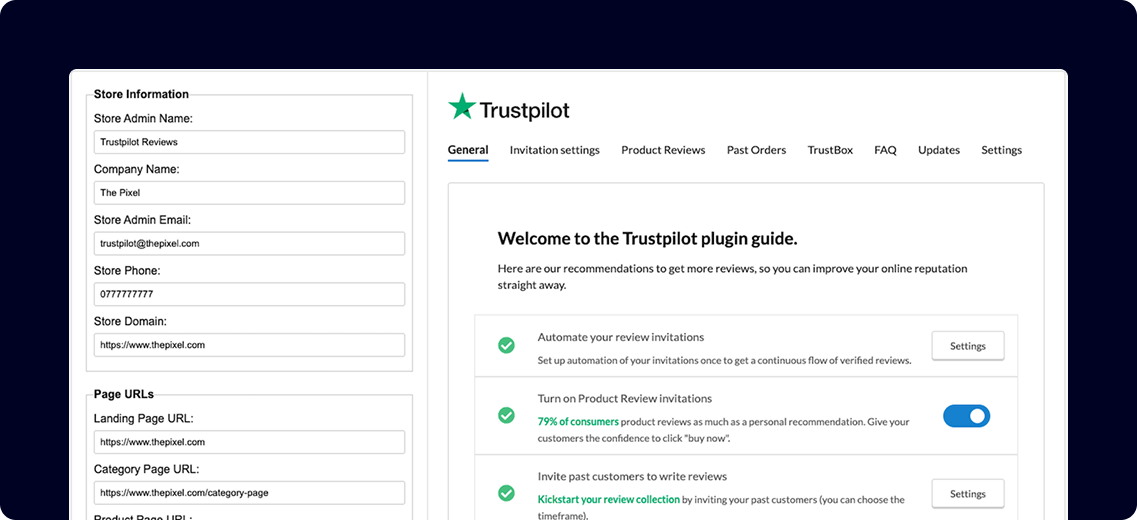Open the FAQ tab
Viewport: 1137px width, 520px height.
(885, 150)
